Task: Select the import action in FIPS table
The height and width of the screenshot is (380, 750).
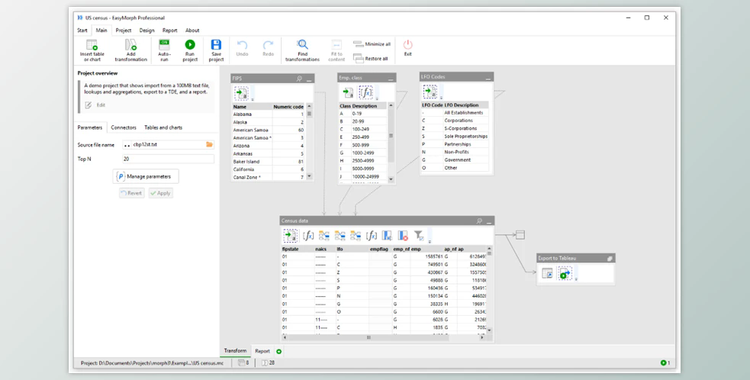Action: [x=241, y=93]
